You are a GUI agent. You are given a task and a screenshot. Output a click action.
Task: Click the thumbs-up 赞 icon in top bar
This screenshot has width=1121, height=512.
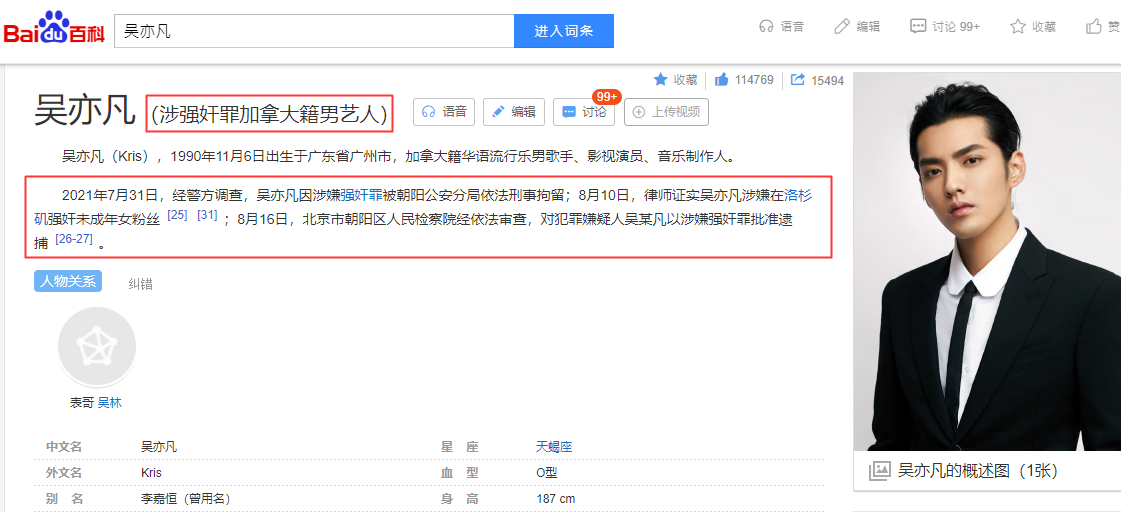1094,26
